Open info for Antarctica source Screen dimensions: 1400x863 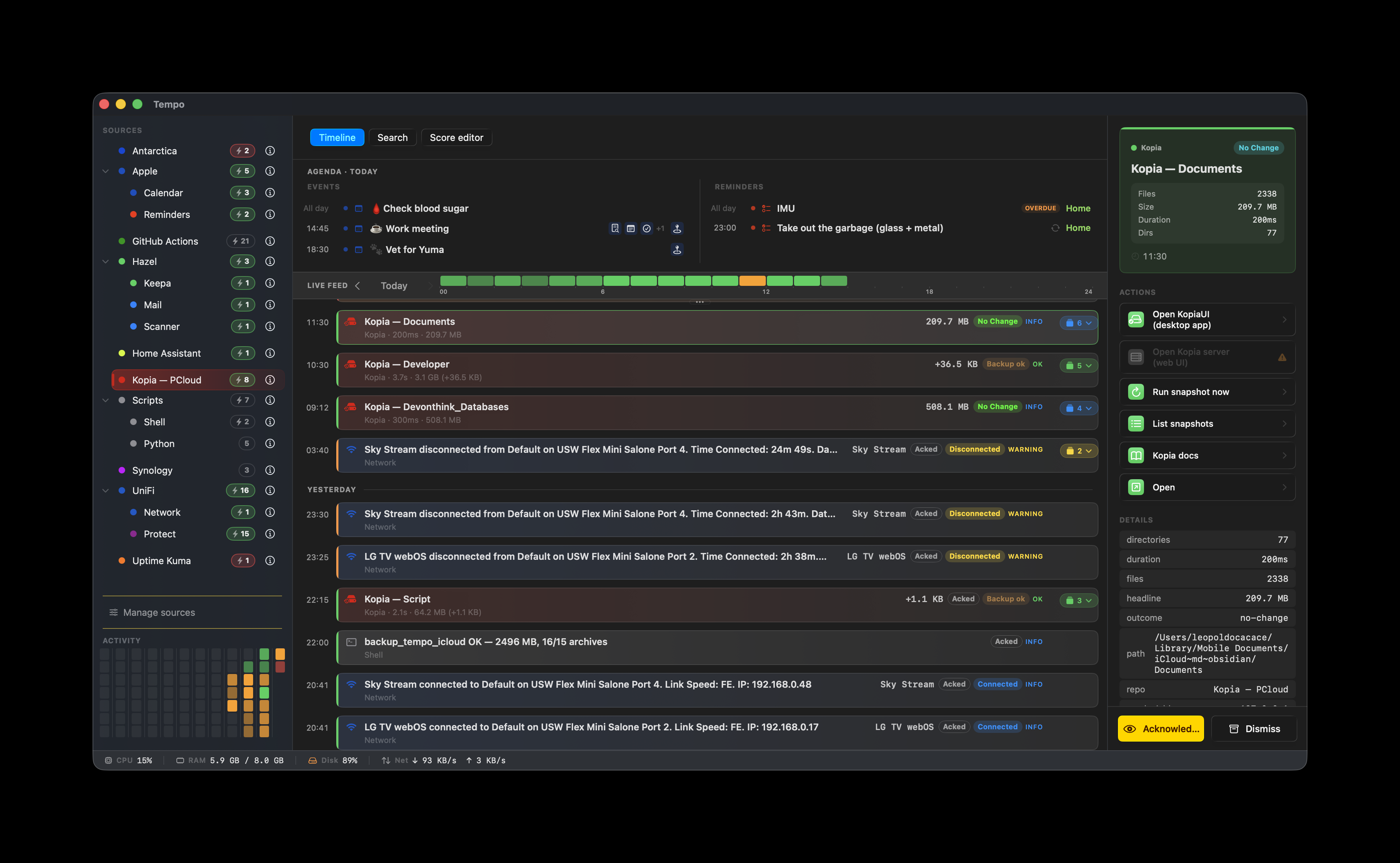(x=270, y=151)
